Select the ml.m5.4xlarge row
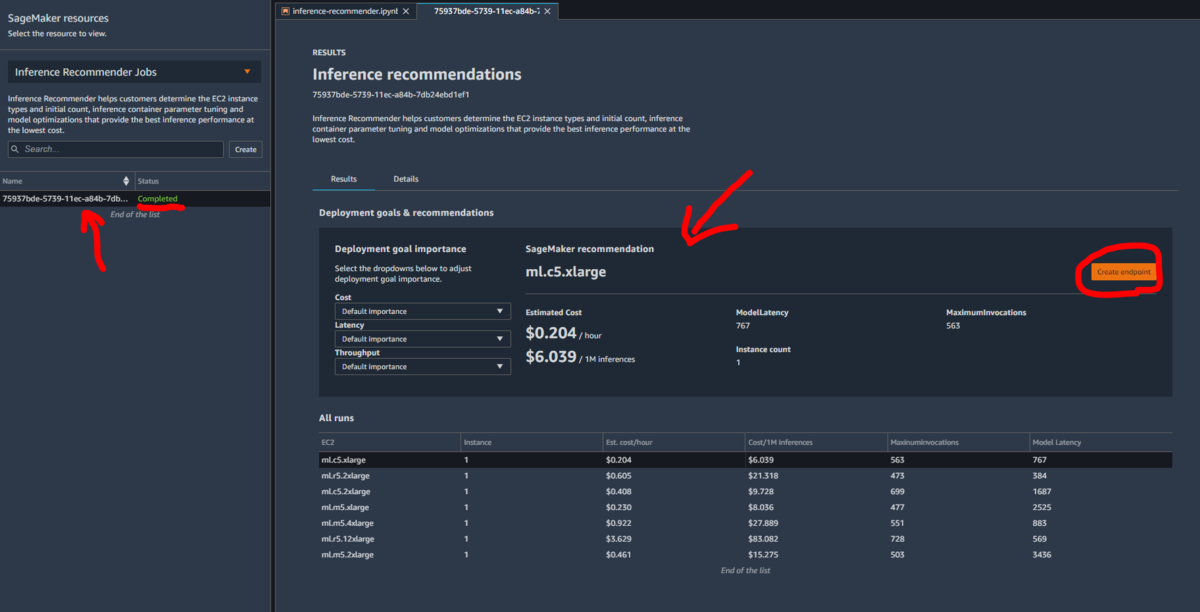1200x612 pixels. (x=745, y=523)
